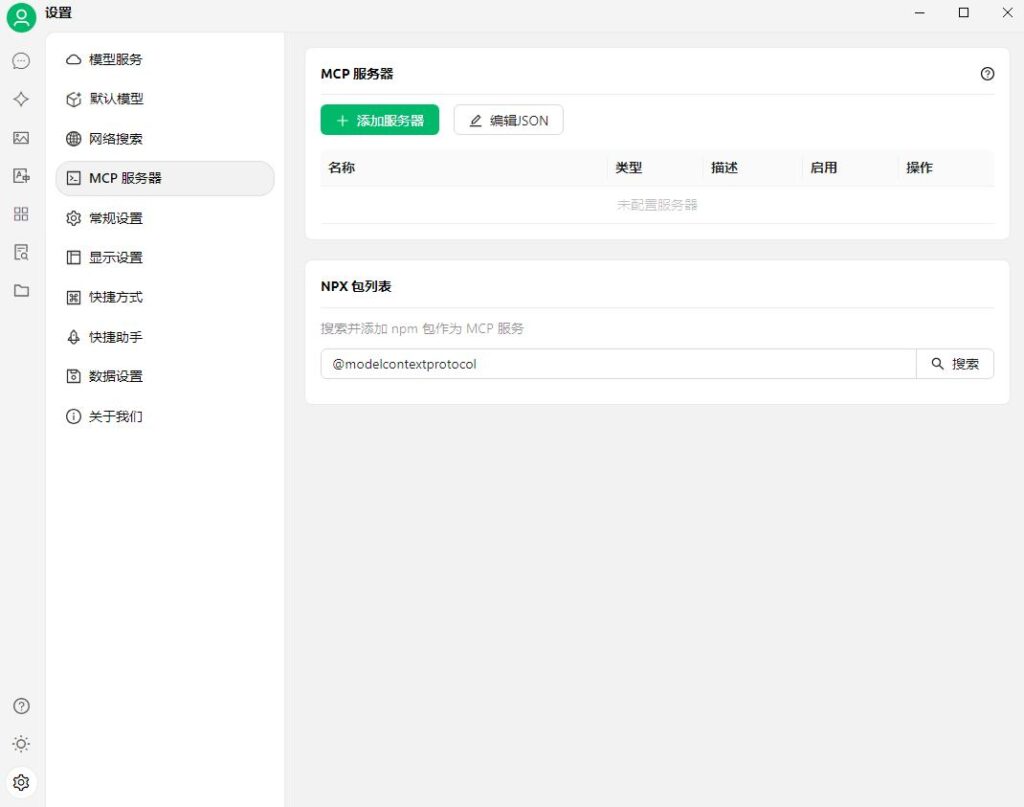Open the knowledge base sidebar icon

21,253
